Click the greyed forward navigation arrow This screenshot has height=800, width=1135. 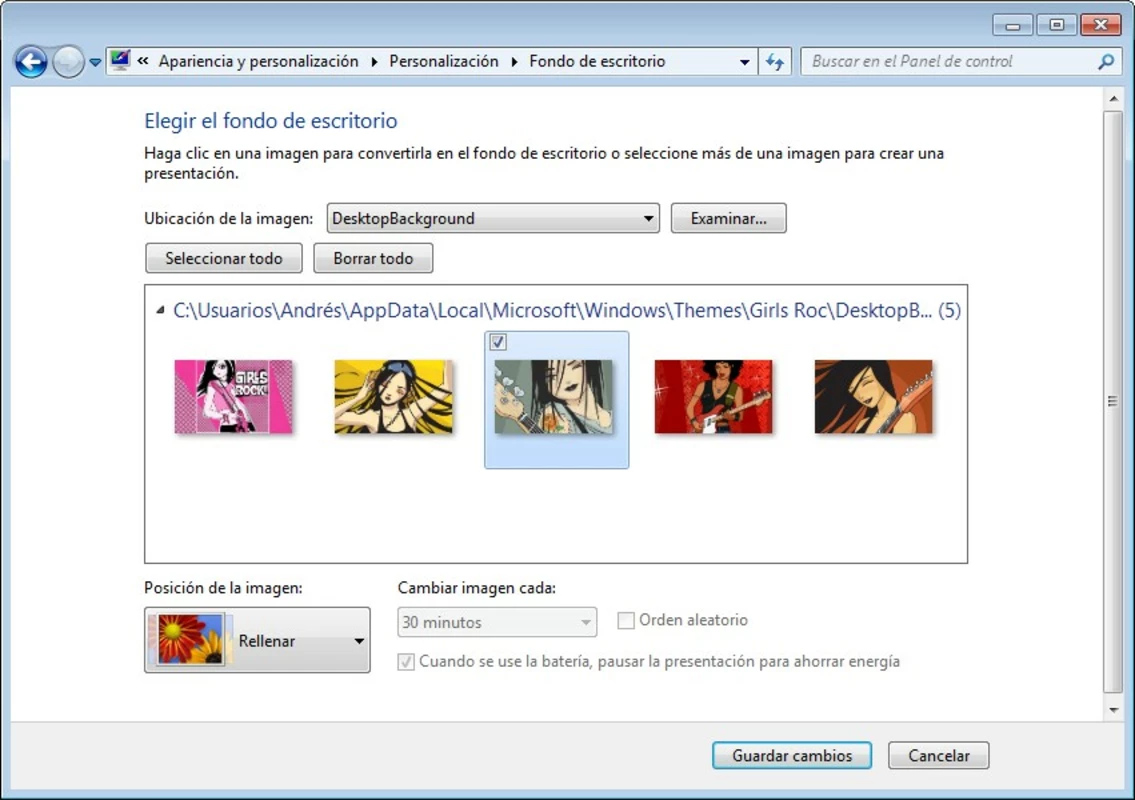click(69, 62)
